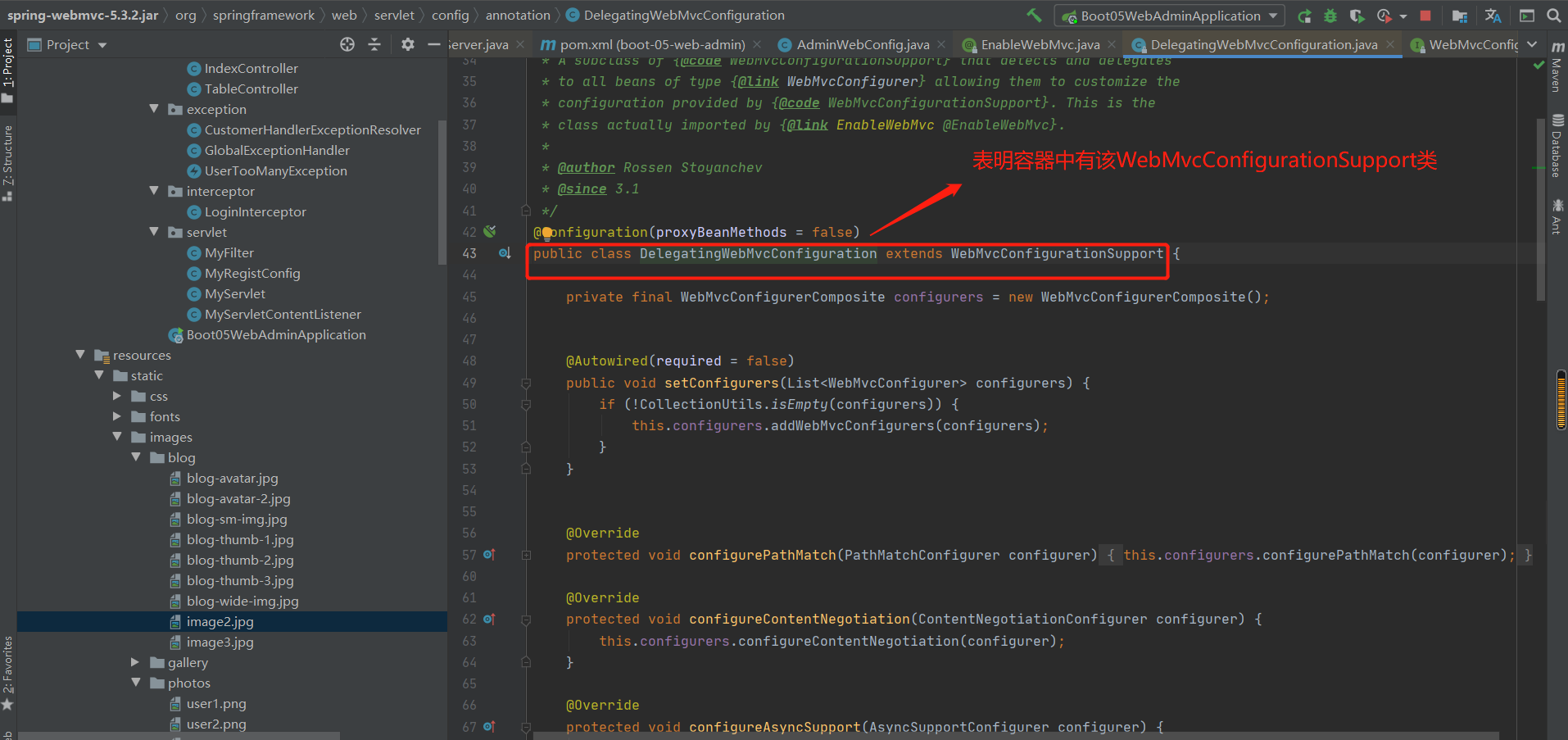This screenshot has height=740, width=1568.
Task: Close the pom.xml editor tab
Action: tap(757, 44)
